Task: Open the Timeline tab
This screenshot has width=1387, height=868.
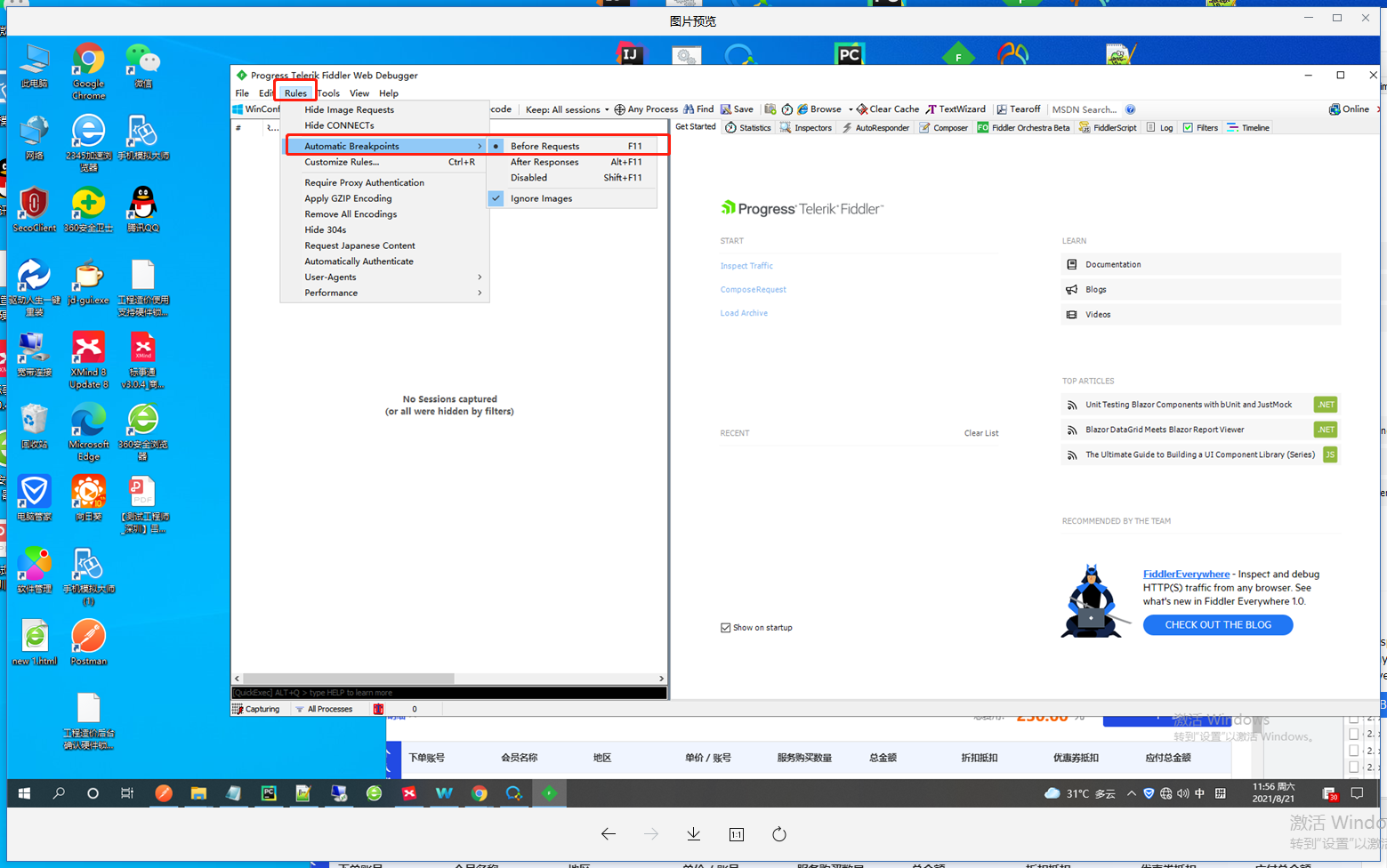Action: tap(1248, 128)
